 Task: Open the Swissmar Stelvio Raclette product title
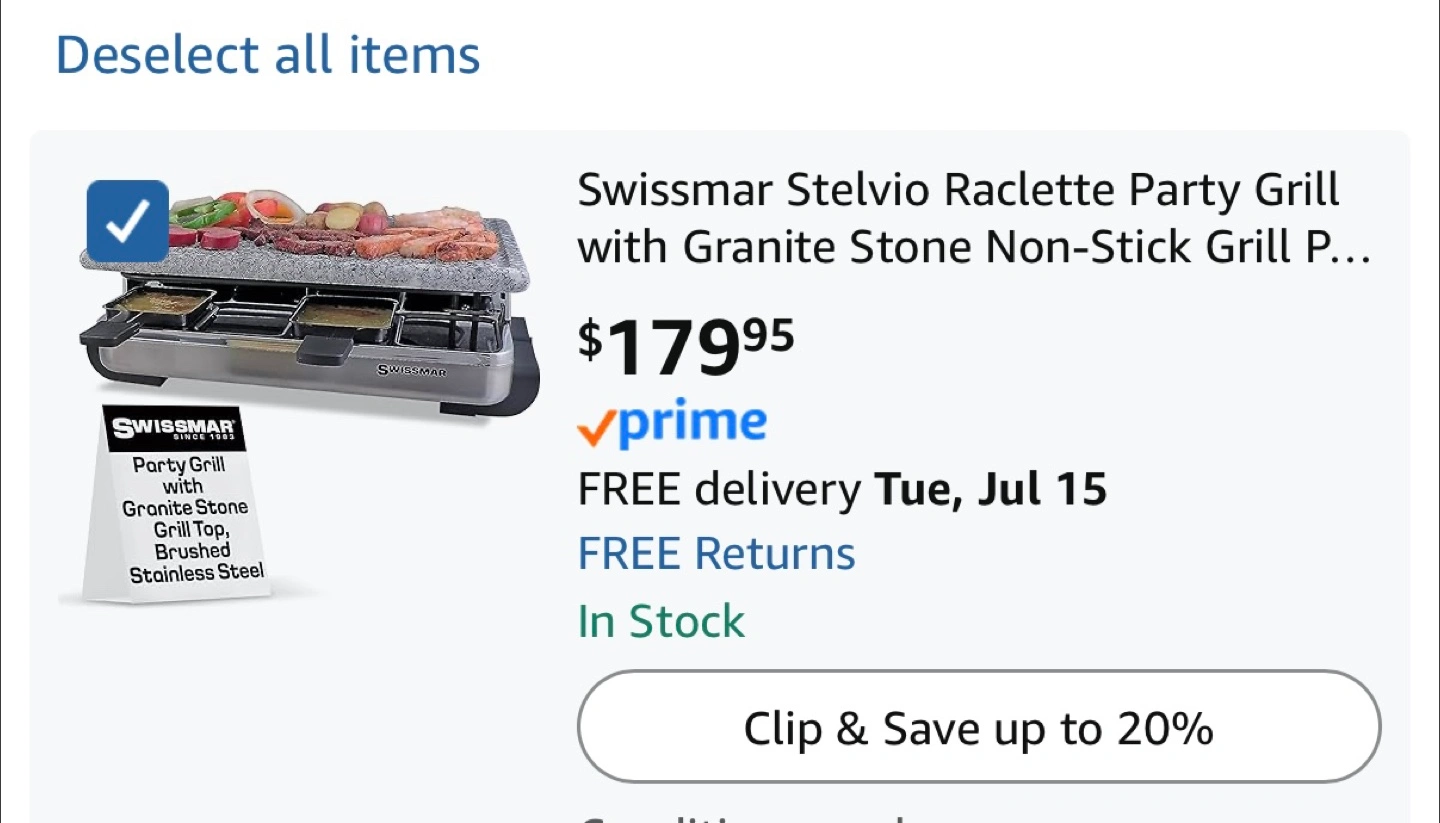tap(974, 218)
